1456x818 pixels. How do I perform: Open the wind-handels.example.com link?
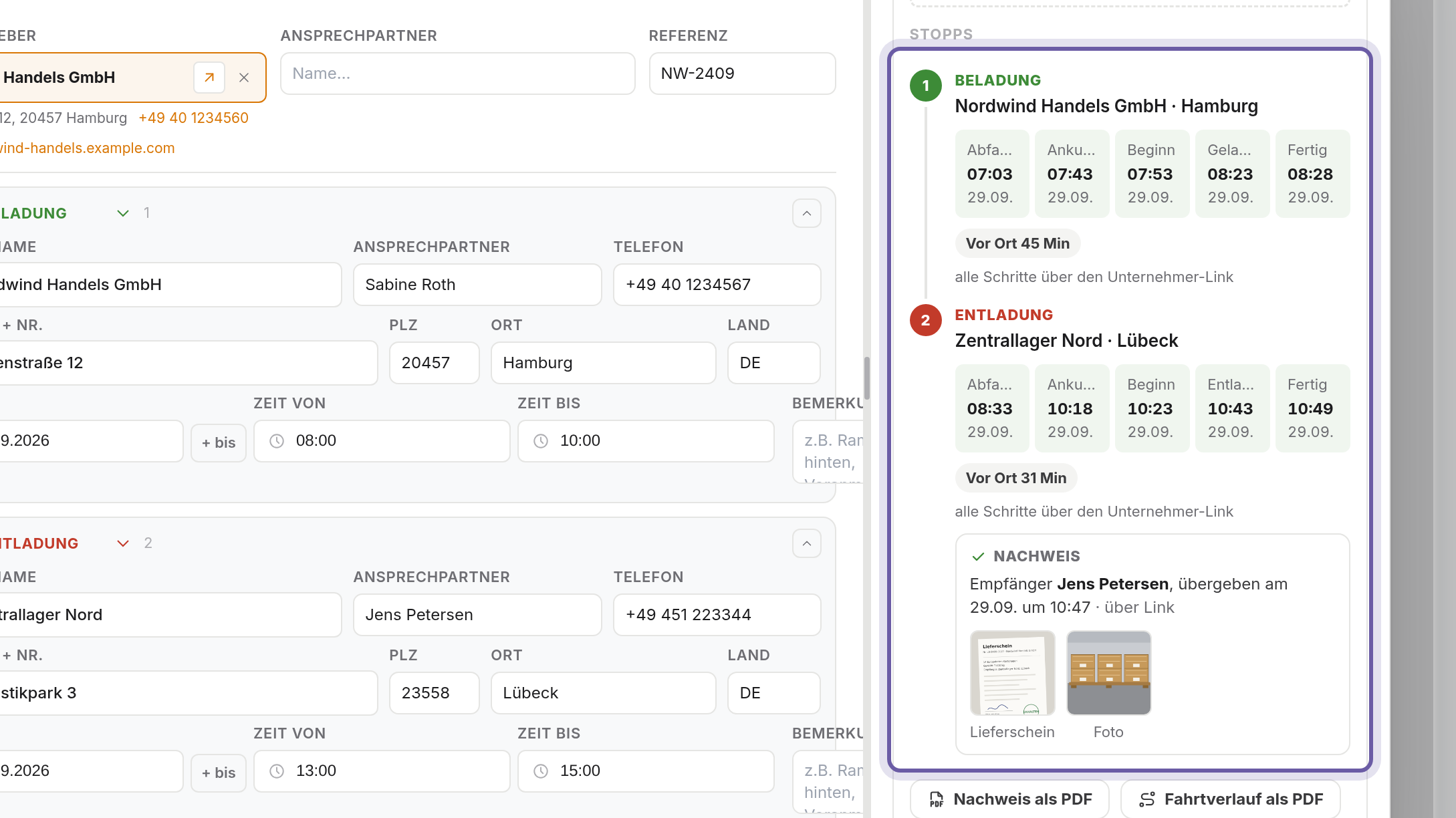coord(87,148)
